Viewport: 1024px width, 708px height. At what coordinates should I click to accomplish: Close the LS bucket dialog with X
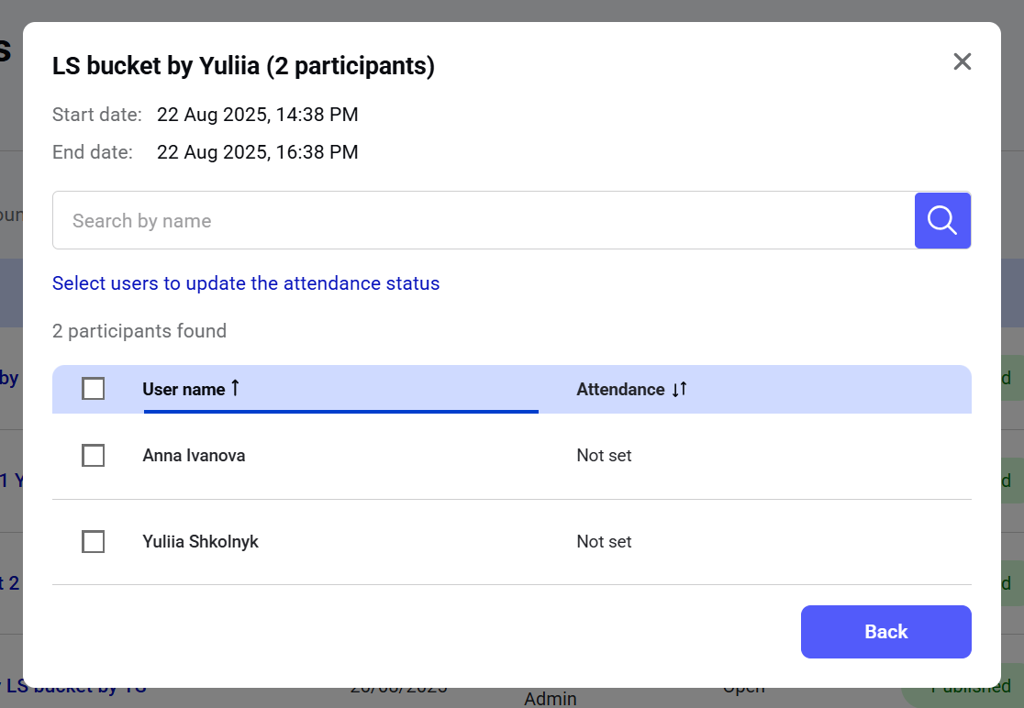coord(962,61)
